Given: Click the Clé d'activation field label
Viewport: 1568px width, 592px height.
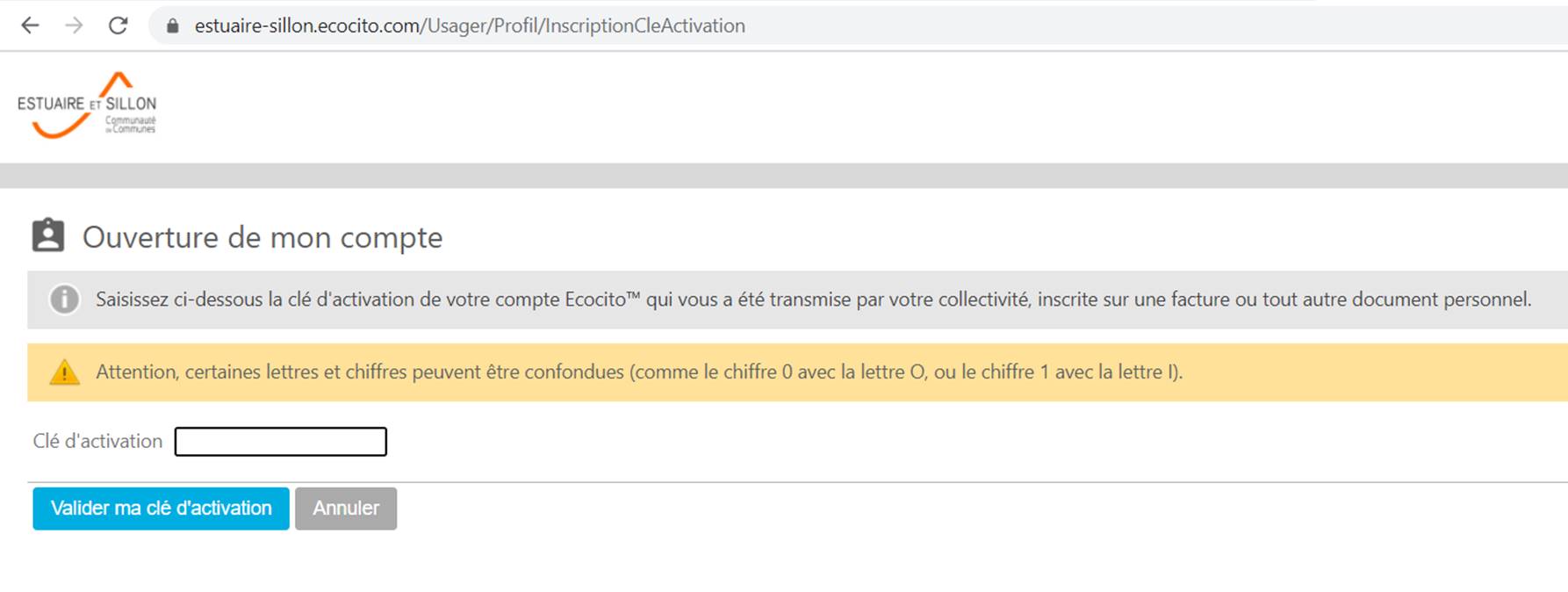Looking at the screenshot, I should click(97, 441).
